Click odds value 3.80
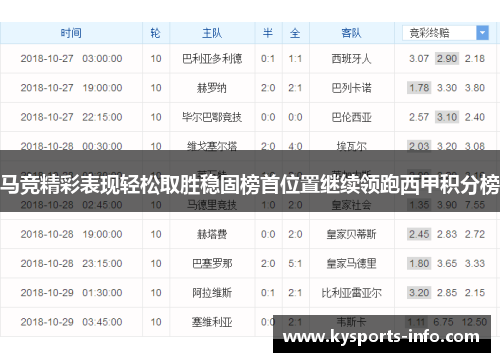500x362 pixels. point(475,88)
